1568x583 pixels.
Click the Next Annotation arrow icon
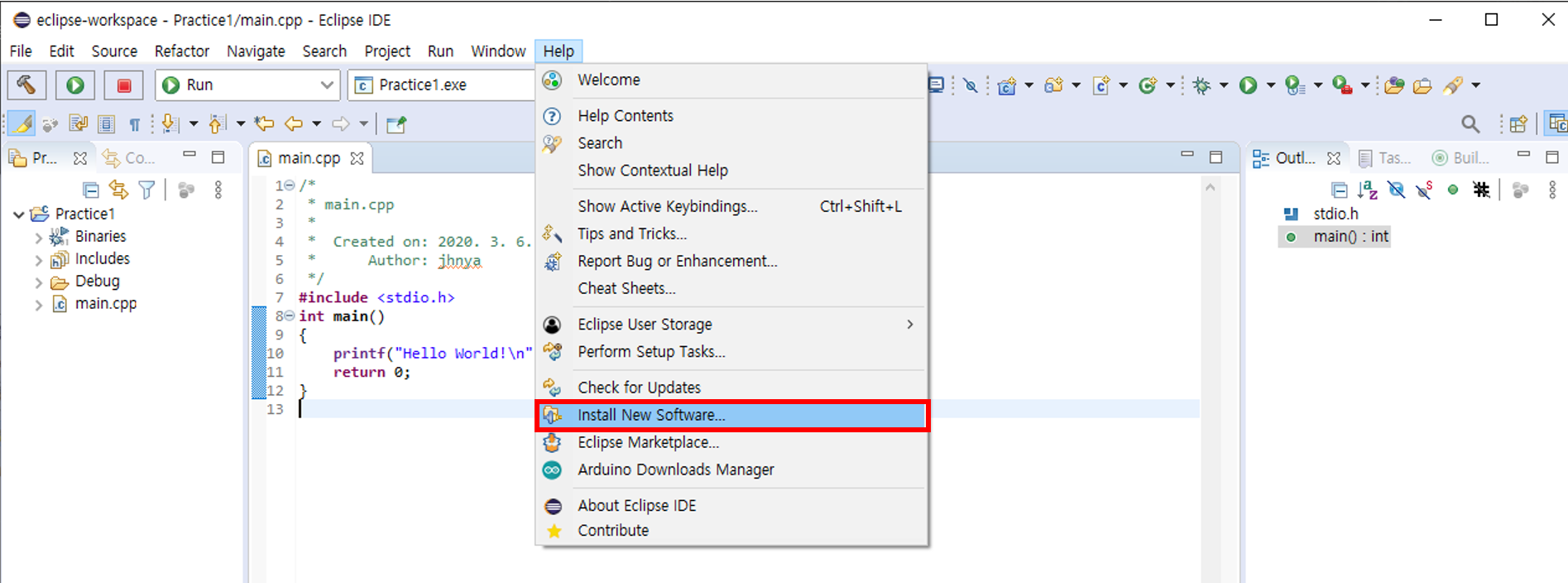170,124
